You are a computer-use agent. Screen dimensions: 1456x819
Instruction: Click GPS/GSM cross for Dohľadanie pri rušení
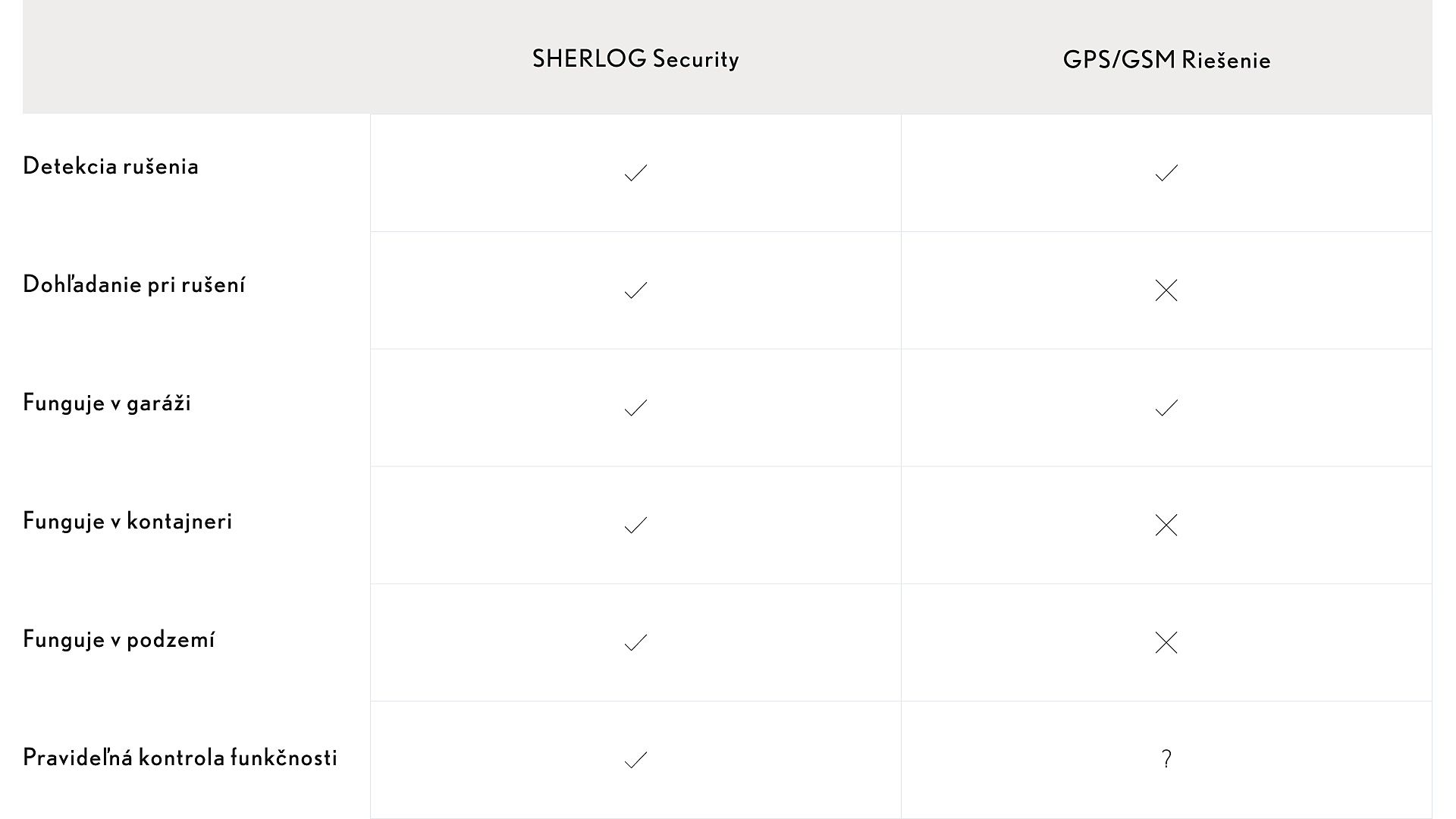tap(1166, 290)
